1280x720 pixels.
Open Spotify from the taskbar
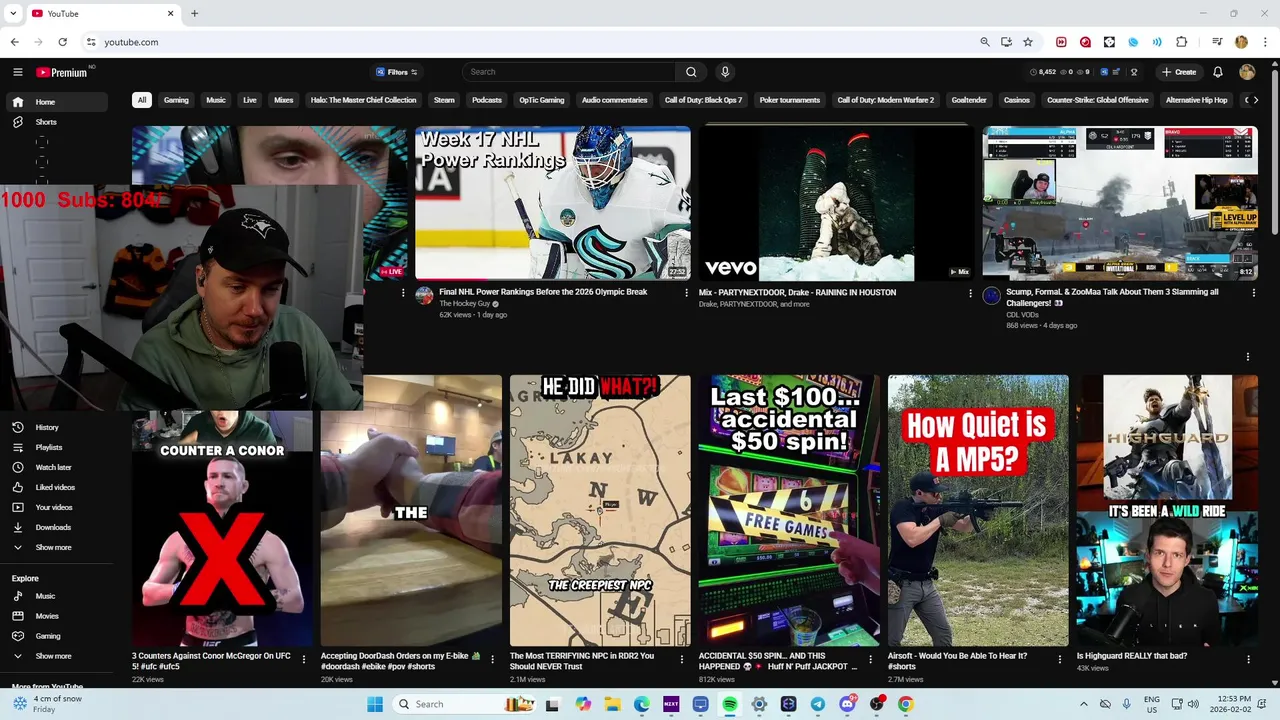pyautogui.click(x=730, y=704)
